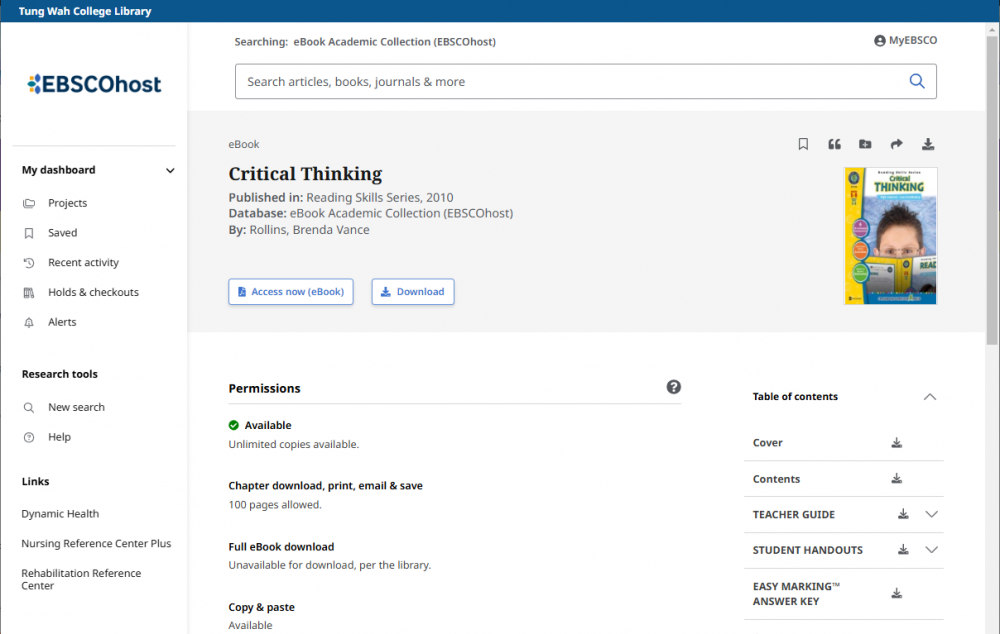This screenshot has height=634, width=1000.
Task: Click the Saved bookmark icon in sidebar
Action: tap(29, 233)
